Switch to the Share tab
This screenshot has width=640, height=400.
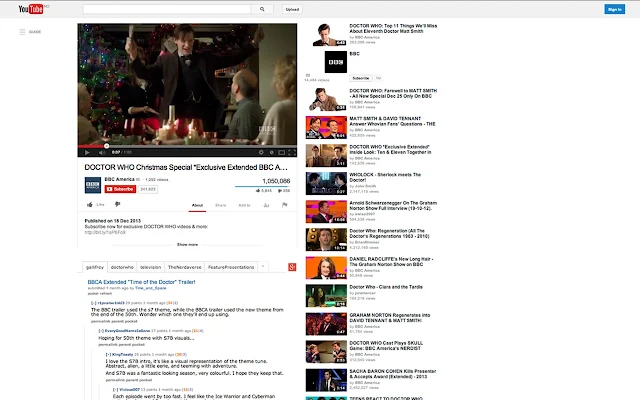point(220,205)
